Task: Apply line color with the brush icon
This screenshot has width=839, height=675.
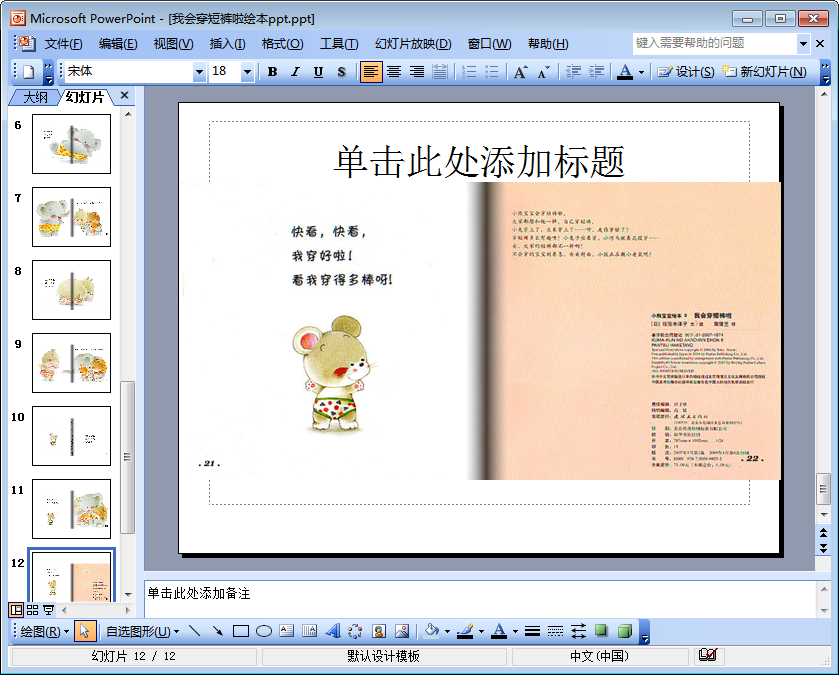Action: [465, 631]
